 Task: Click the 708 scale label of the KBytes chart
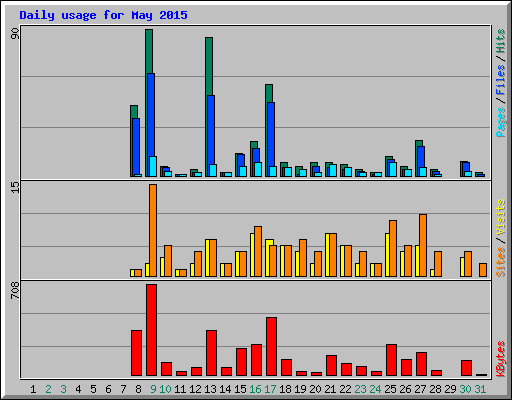pos(15,290)
